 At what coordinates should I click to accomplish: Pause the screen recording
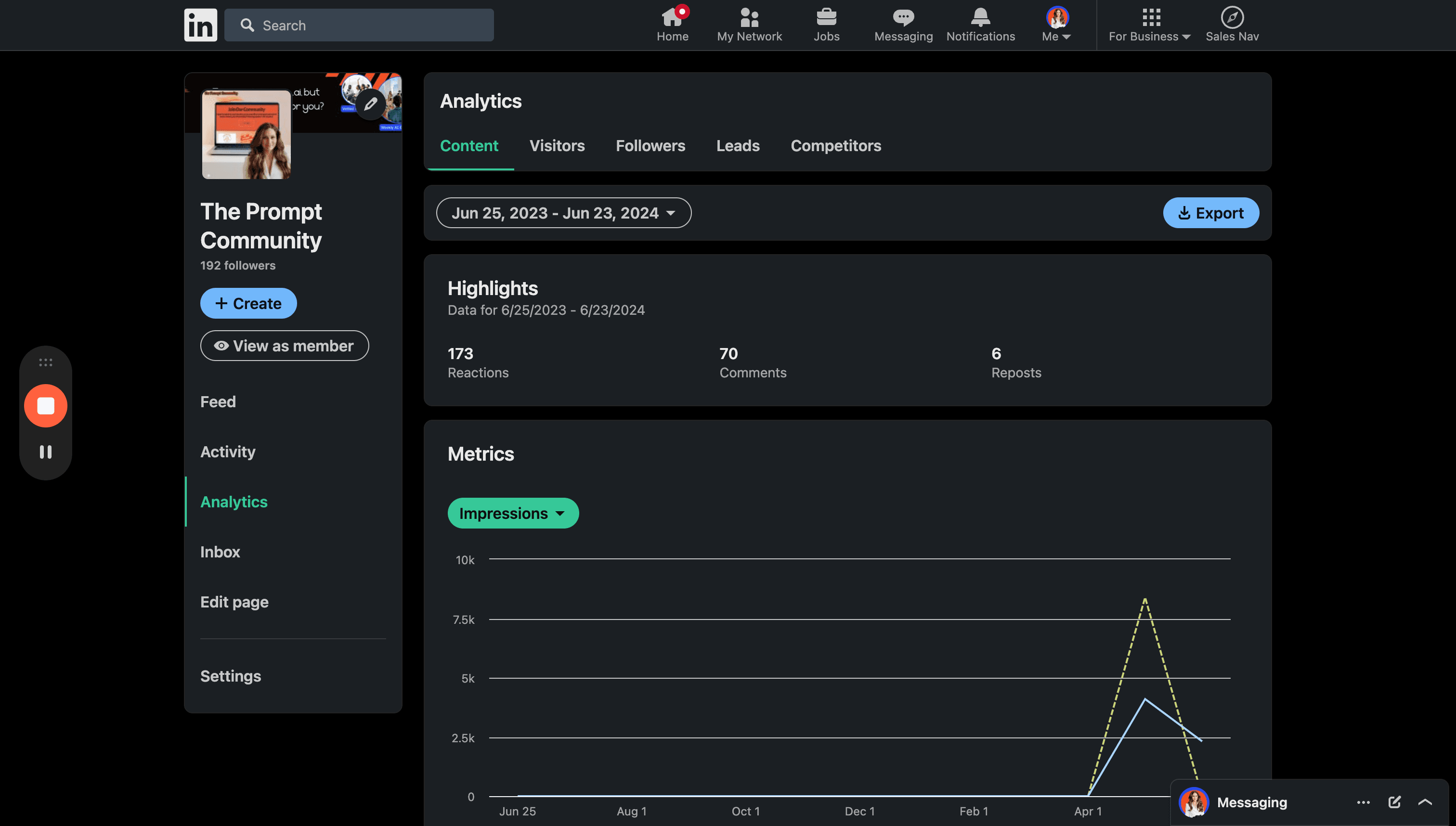[x=45, y=452]
